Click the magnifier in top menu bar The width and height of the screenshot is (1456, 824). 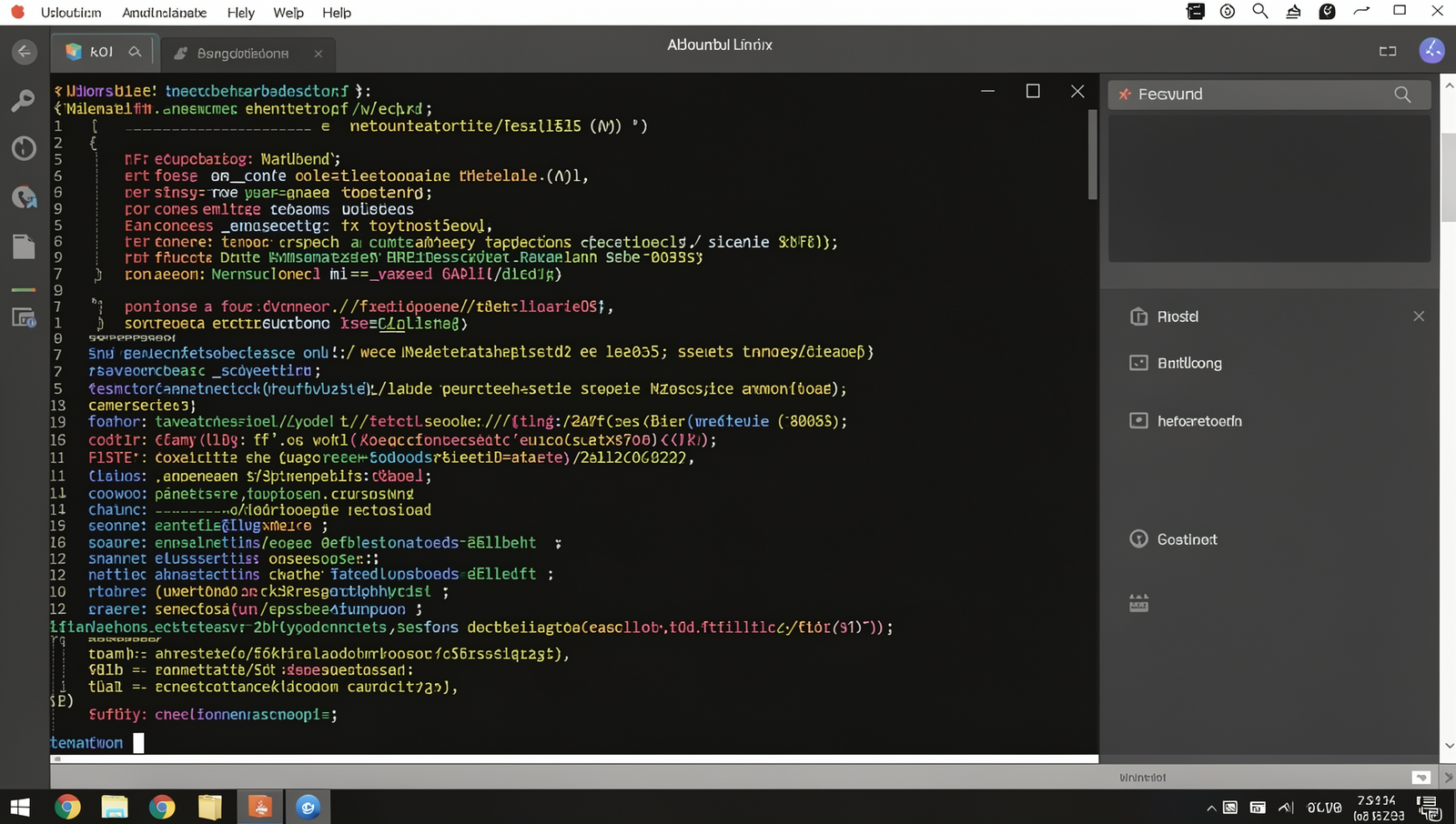1260,11
